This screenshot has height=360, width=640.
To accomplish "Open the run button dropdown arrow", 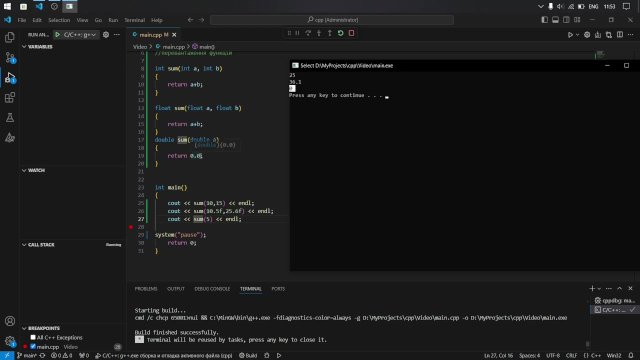I will tap(577, 35).
